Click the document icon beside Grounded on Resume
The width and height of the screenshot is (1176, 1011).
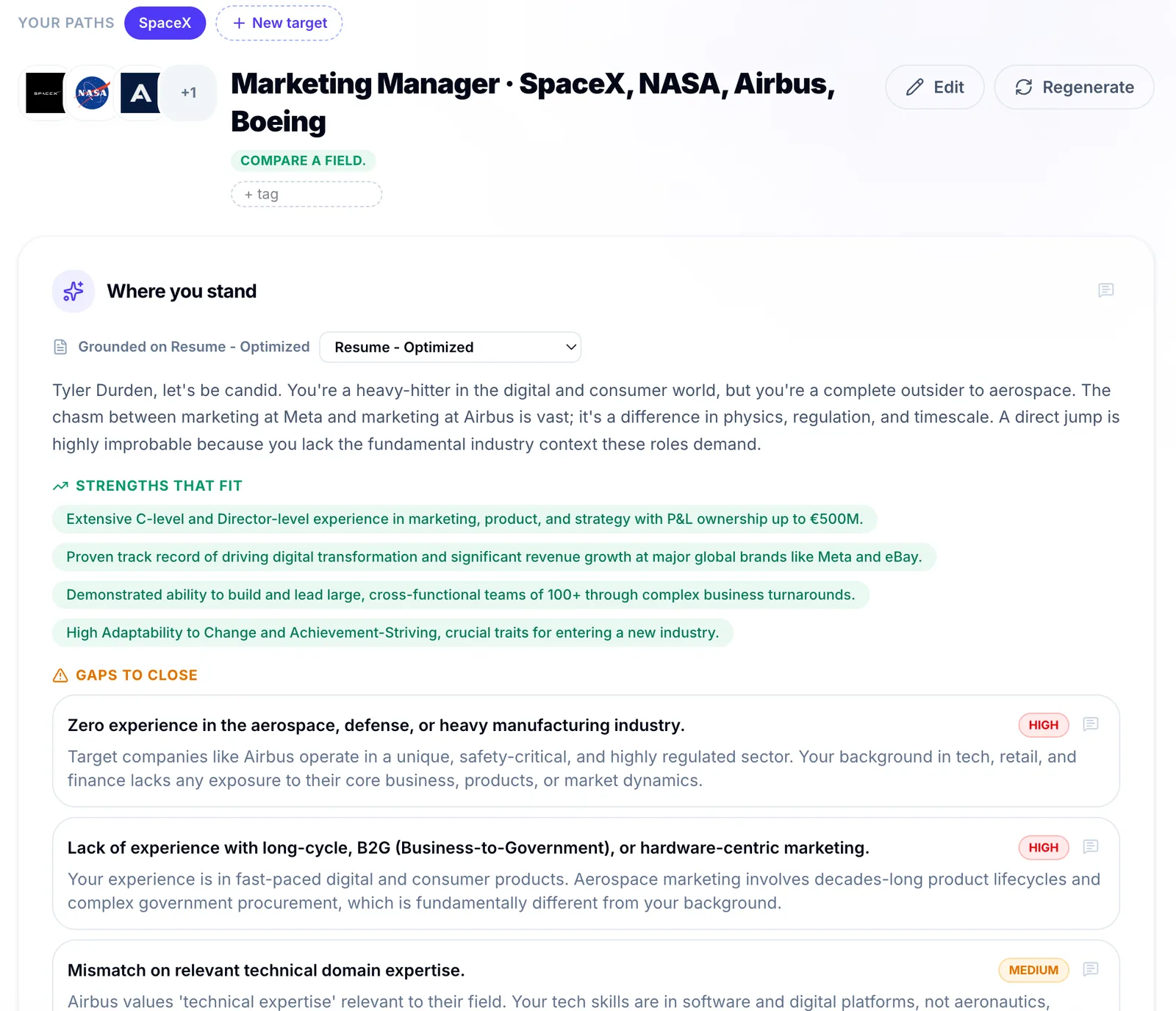click(60, 347)
